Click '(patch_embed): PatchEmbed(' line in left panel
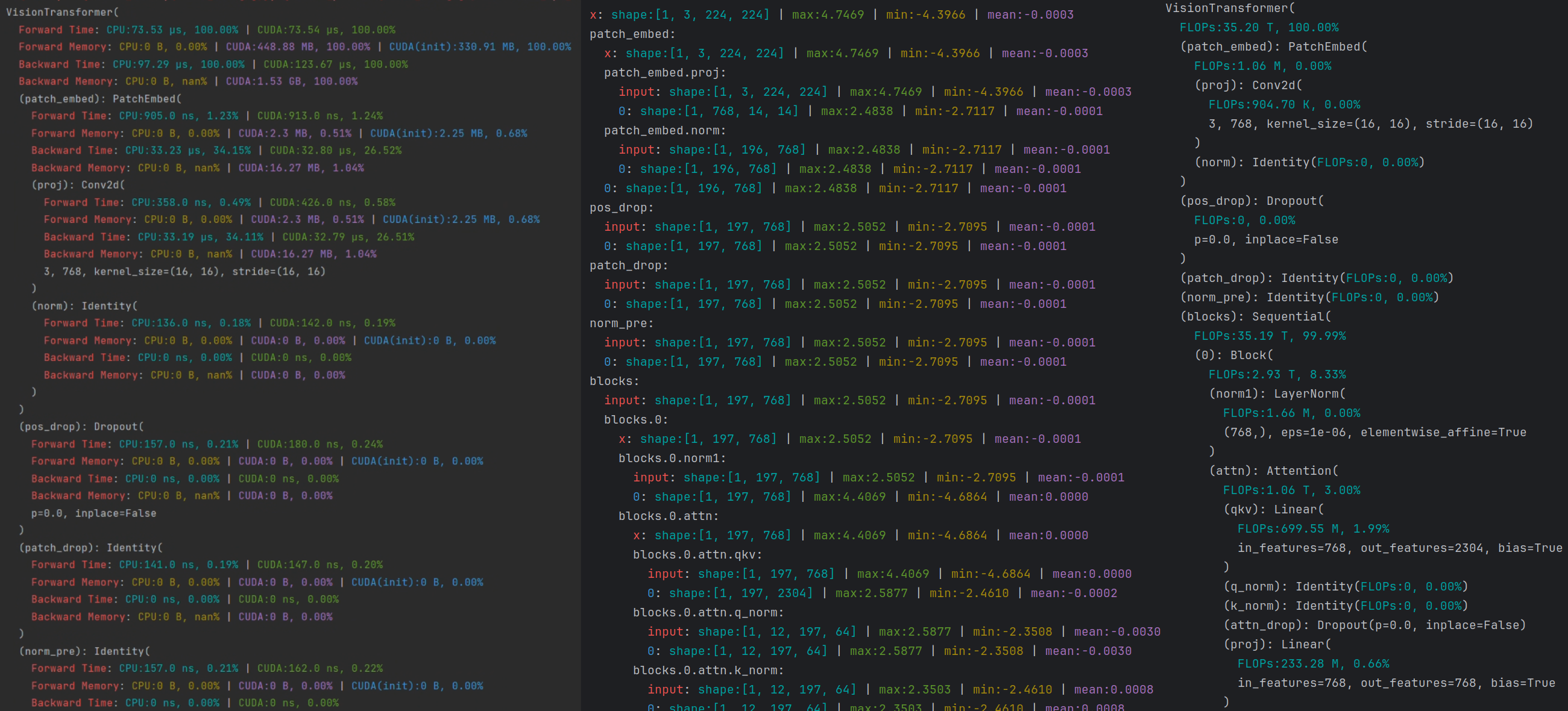 pos(100,99)
